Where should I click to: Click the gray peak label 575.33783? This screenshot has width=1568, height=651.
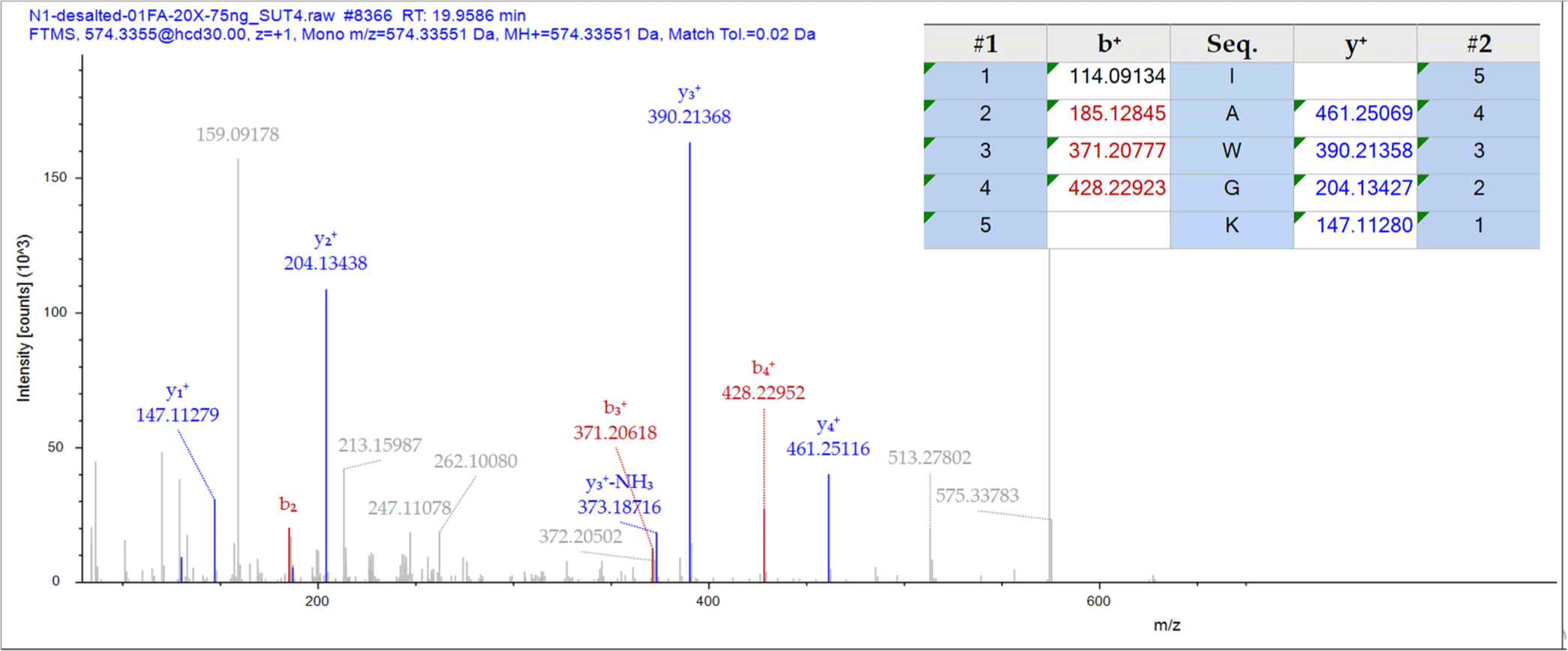coord(977,496)
